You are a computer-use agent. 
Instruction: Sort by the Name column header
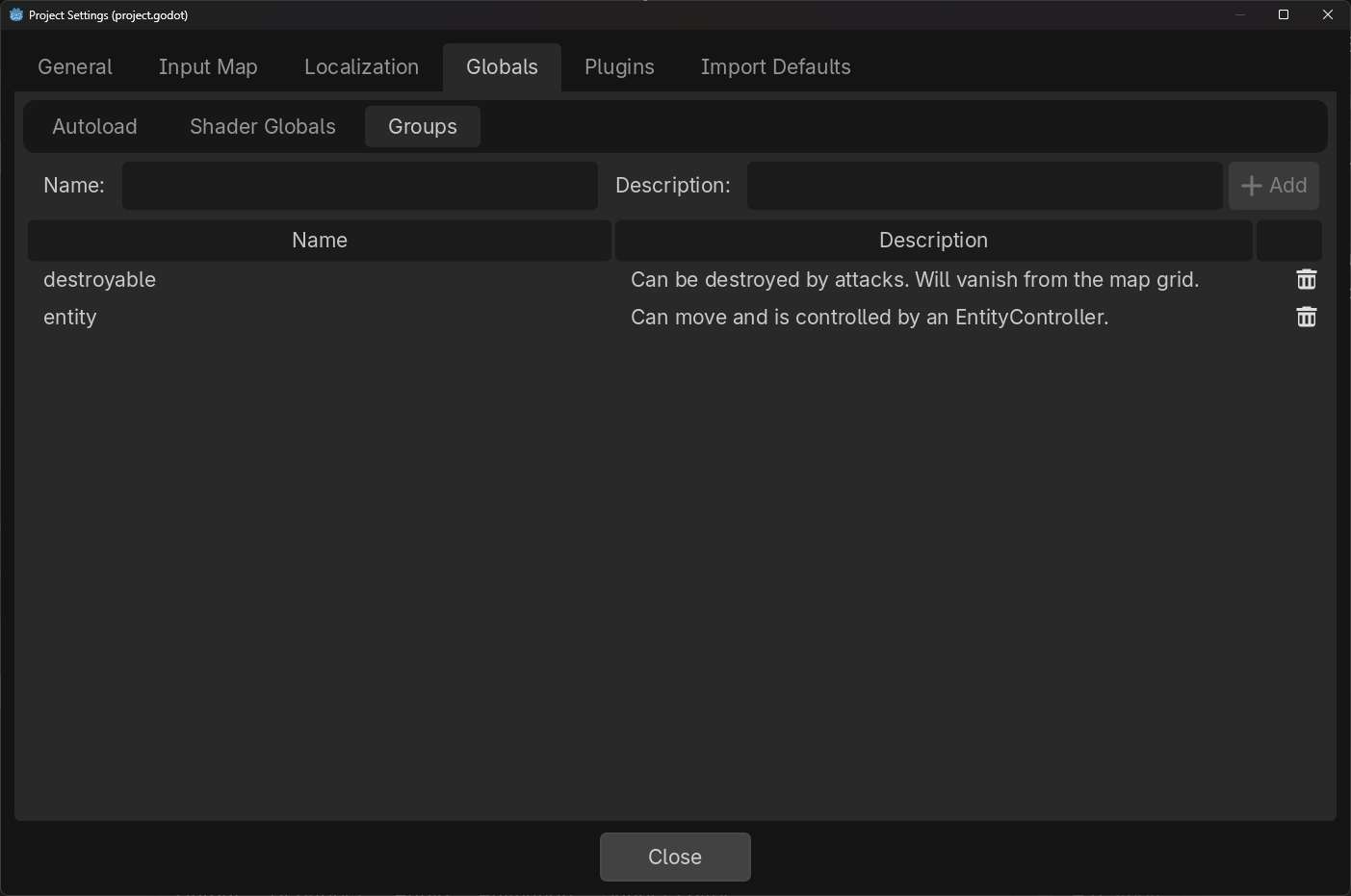tap(319, 240)
